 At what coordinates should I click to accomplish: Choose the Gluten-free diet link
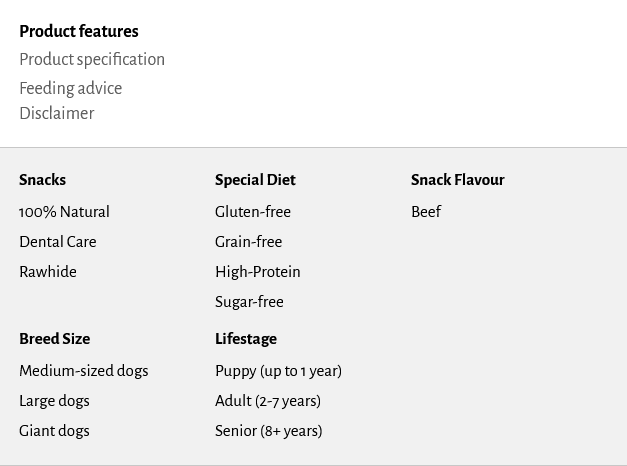click(253, 212)
